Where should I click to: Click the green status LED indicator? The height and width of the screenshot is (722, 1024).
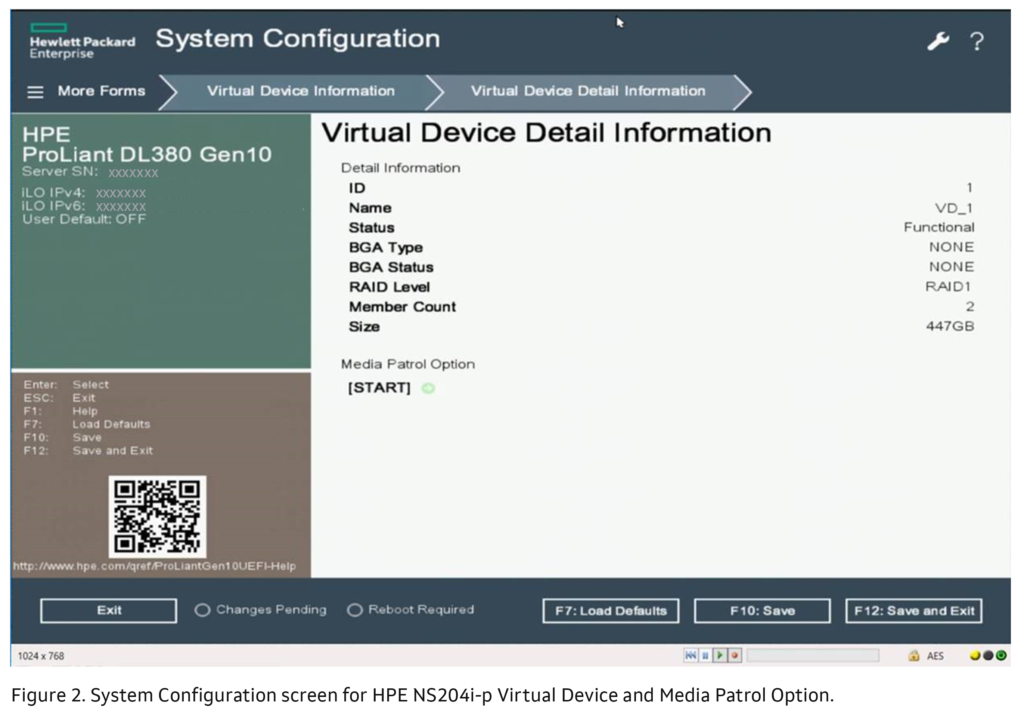tap(999, 654)
